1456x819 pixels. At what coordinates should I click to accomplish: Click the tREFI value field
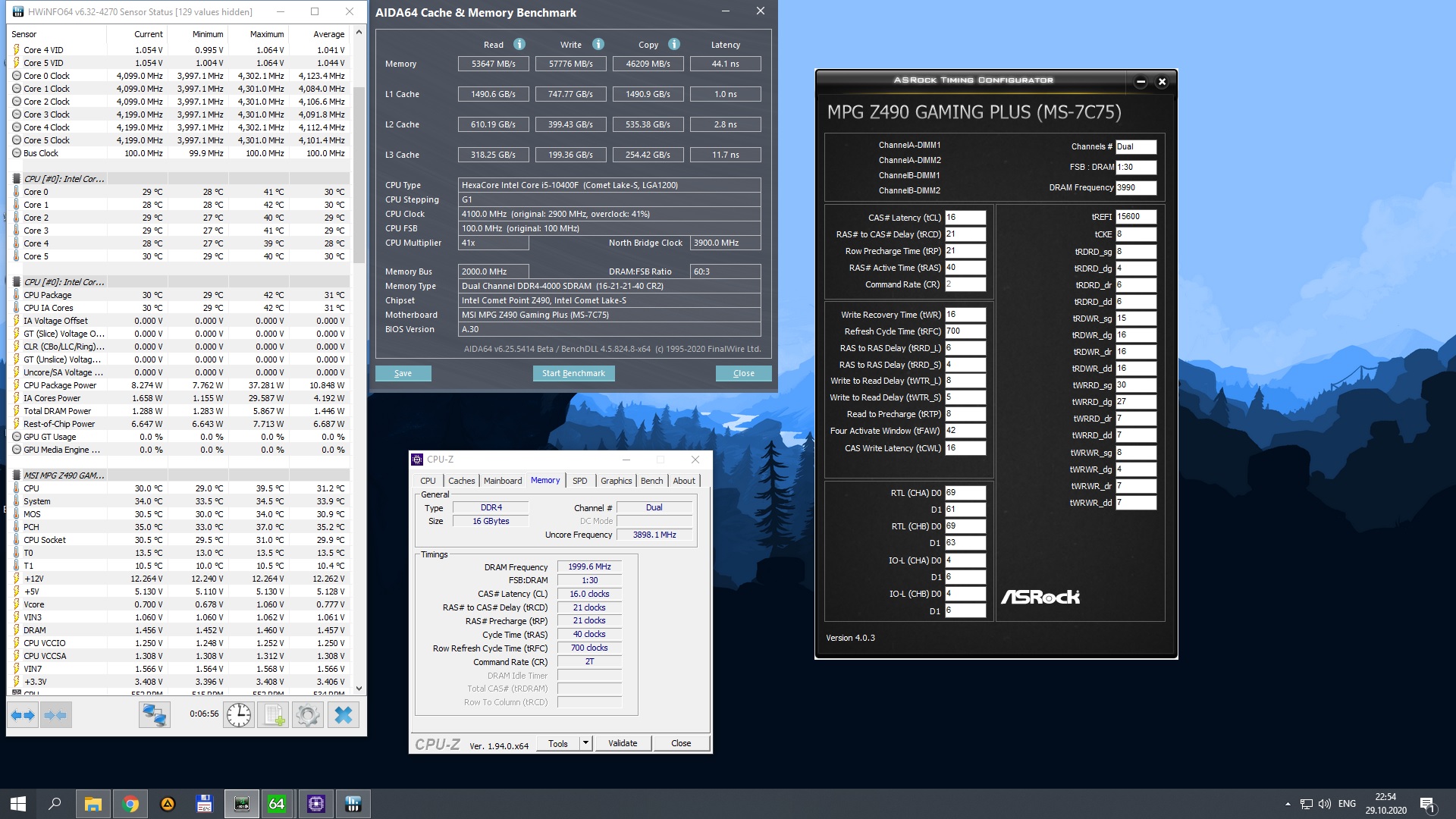point(1135,217)
